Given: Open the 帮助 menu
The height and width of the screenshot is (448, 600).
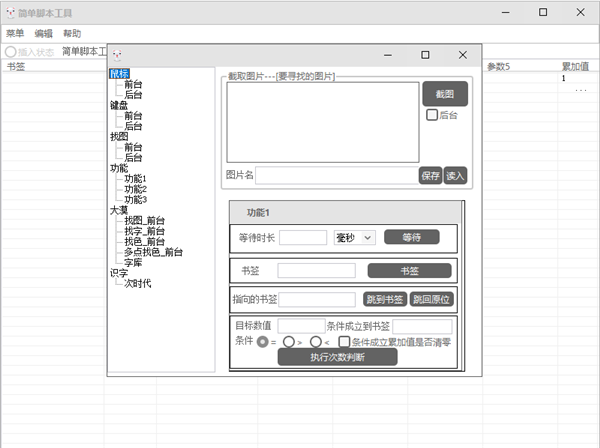Looking at the screenshot, I should (72, 33).
